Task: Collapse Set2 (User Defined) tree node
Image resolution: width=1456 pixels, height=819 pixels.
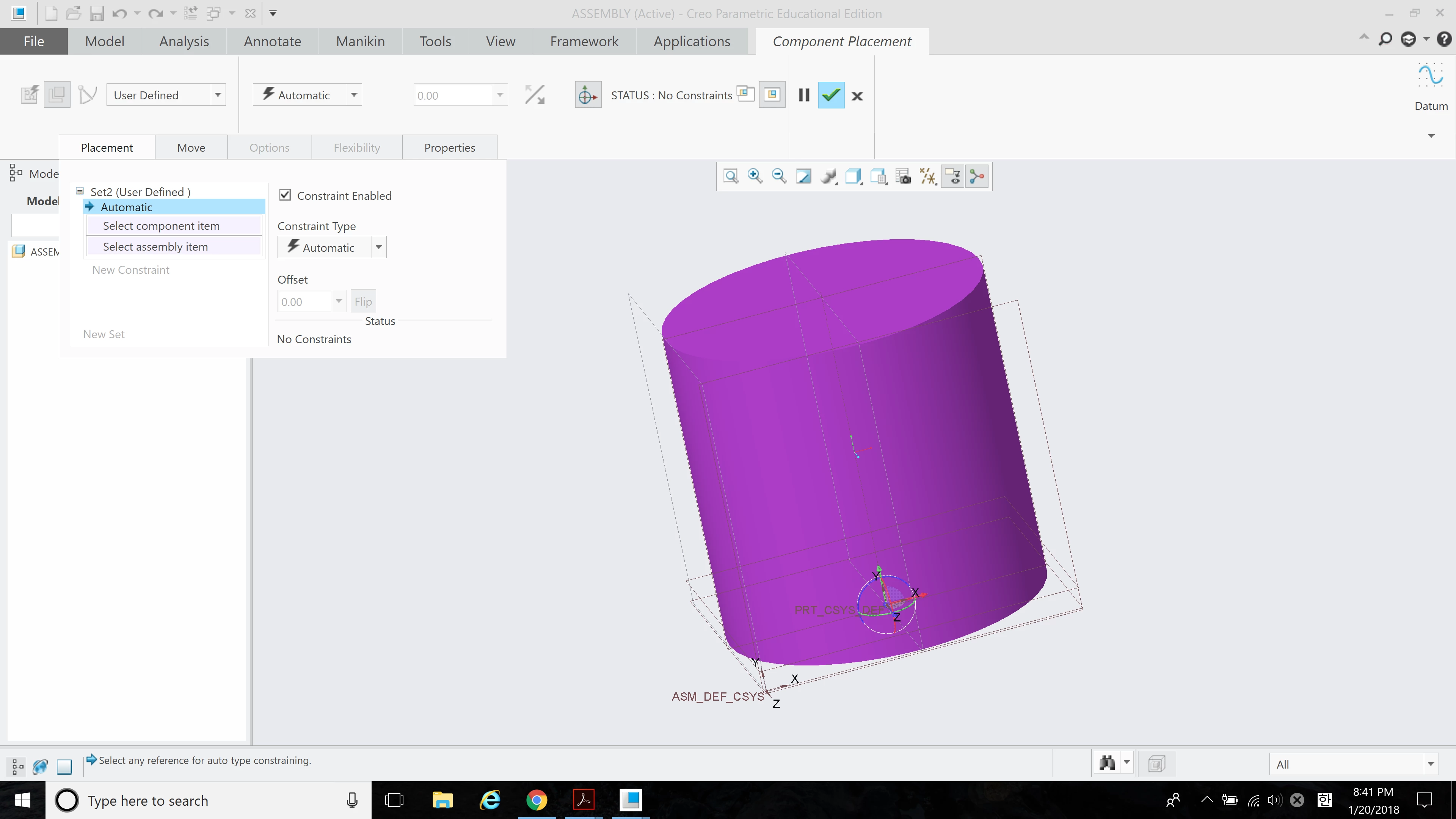Action: [80, 191]
